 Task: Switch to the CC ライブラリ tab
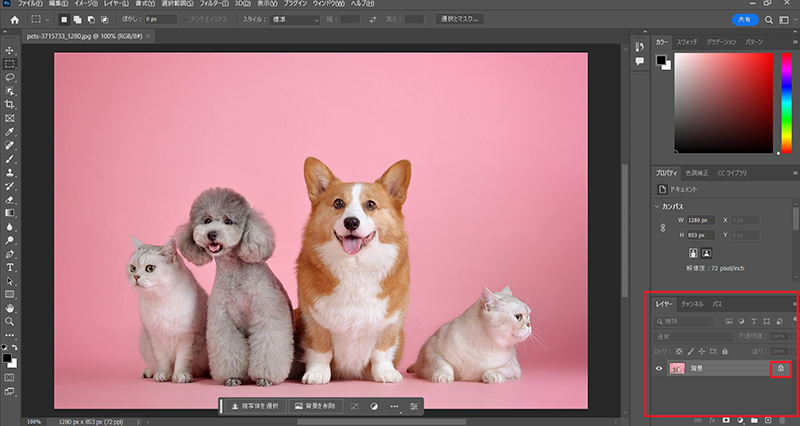click(732, 173)
